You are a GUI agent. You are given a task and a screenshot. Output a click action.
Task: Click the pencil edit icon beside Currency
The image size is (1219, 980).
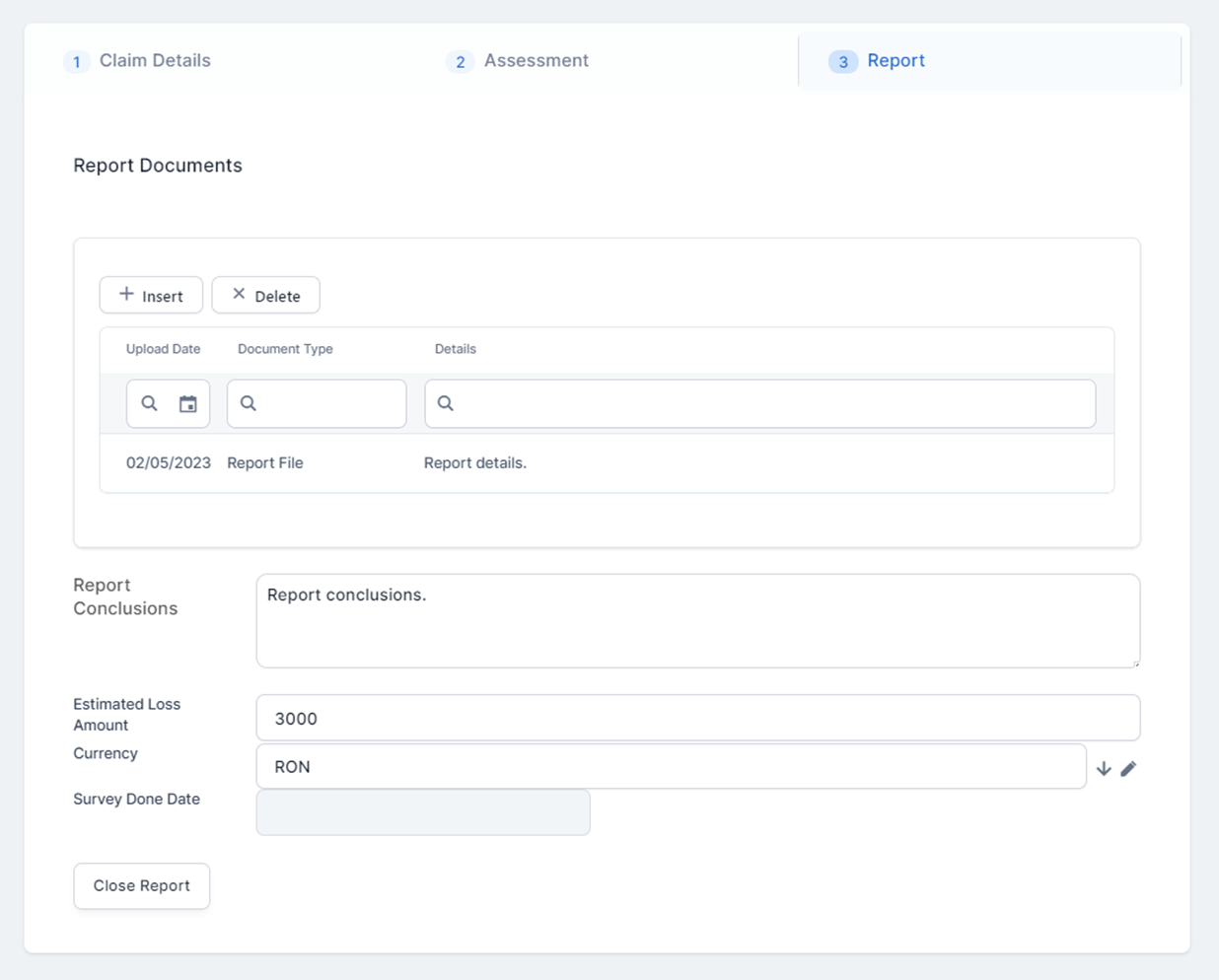click(x=1128, y=768)
